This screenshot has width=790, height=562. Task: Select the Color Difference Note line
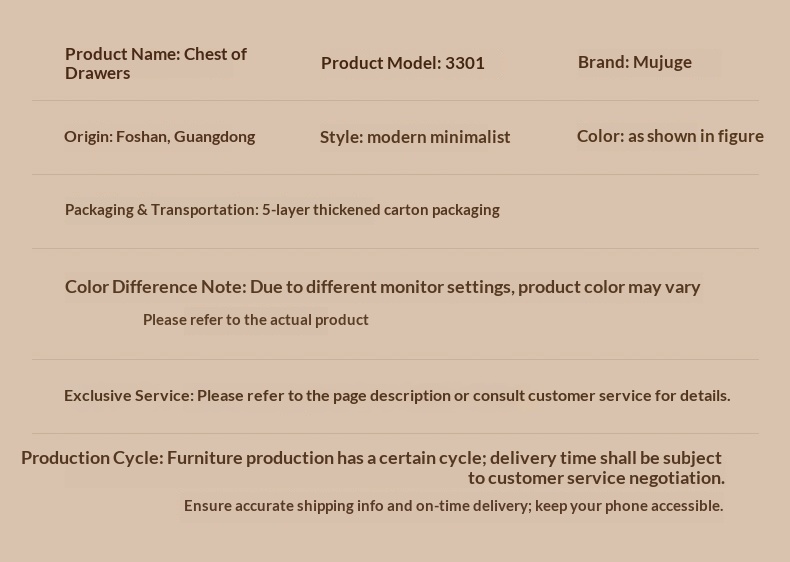[382, 287]
